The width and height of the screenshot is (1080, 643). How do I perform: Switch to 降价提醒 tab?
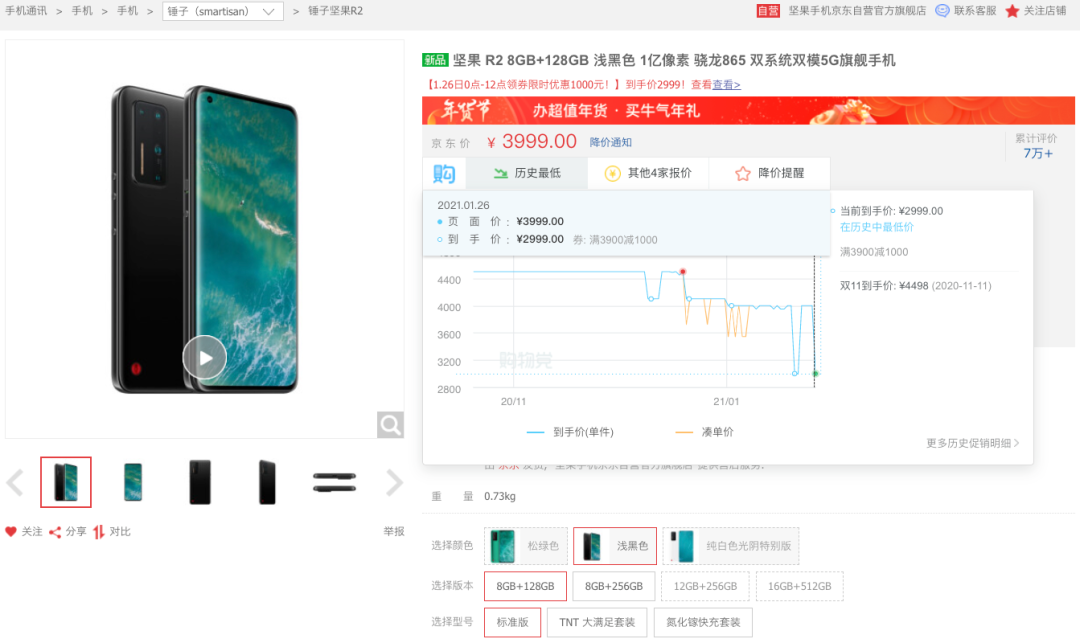coord(769,173)
